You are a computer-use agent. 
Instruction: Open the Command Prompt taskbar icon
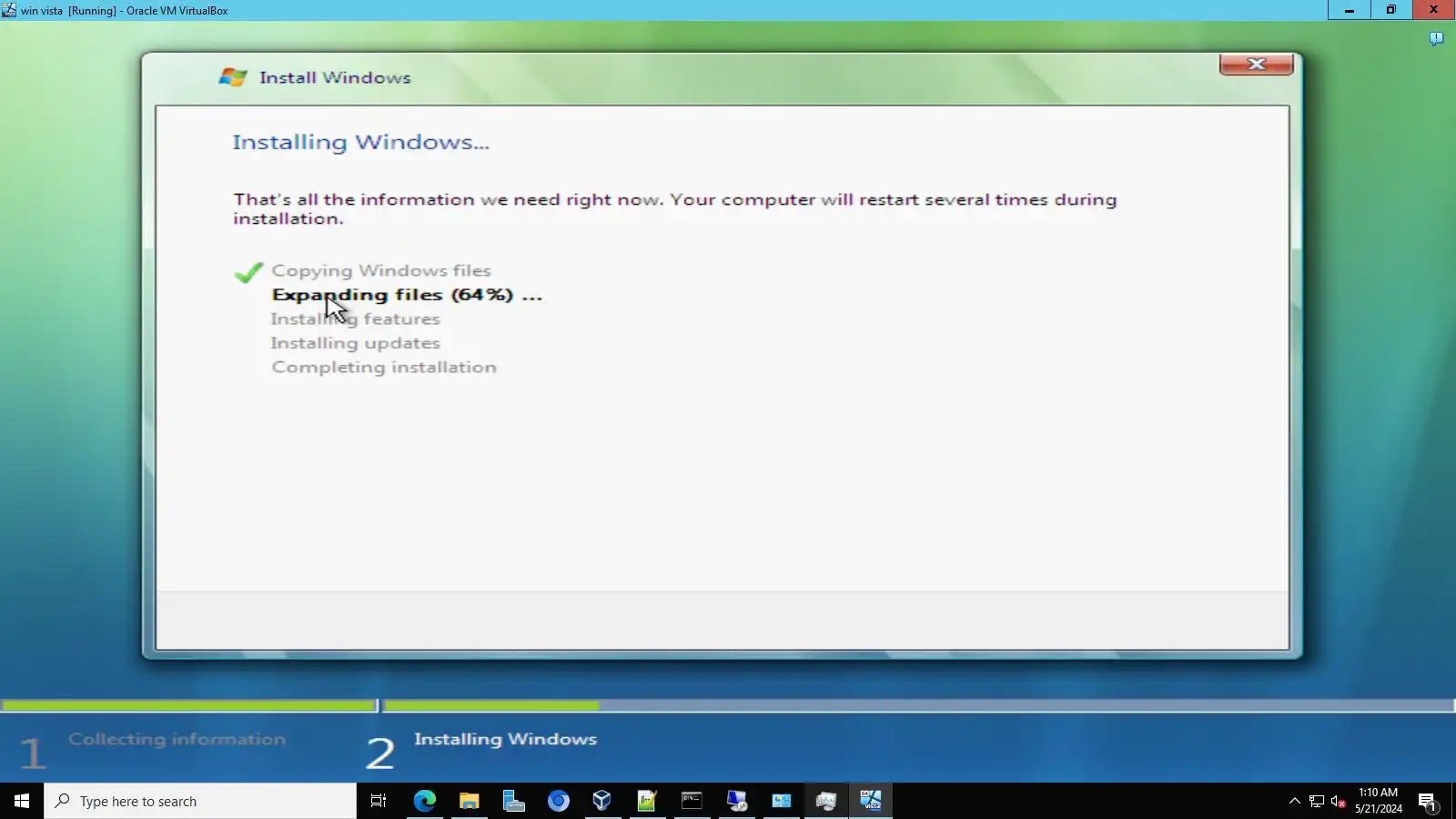click(692, 801)
